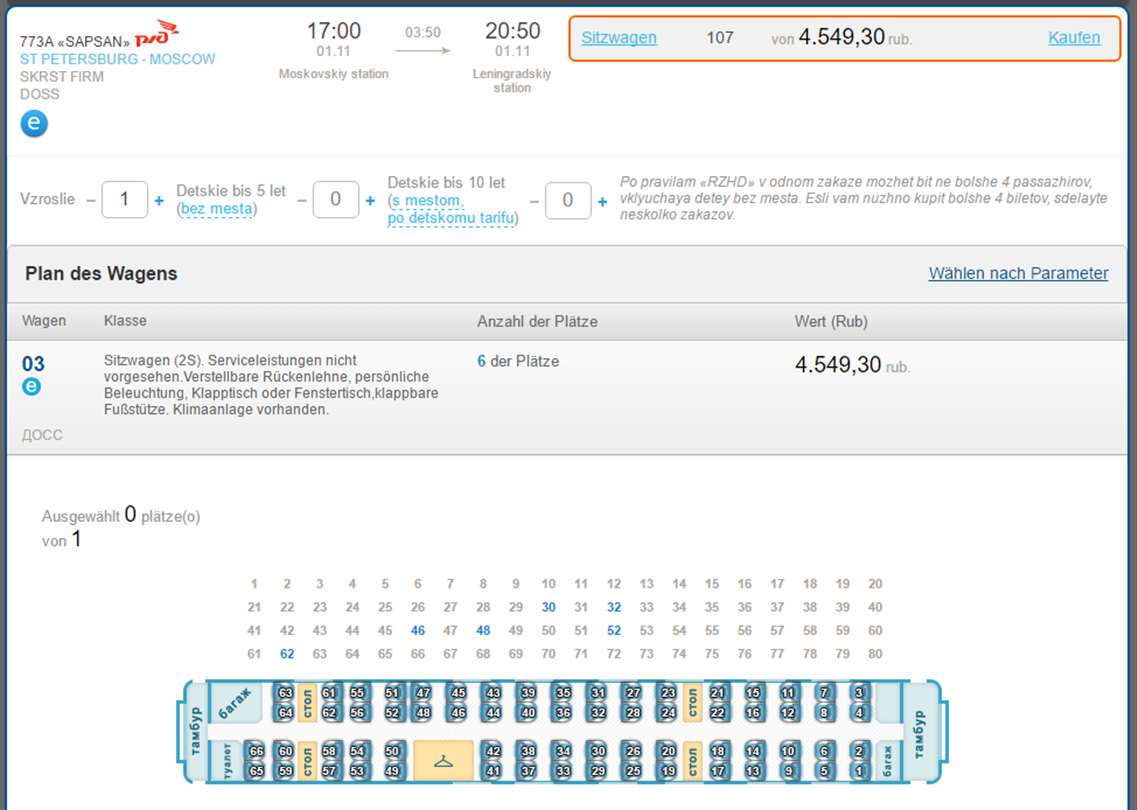This screenshot has width=1137, height=810.
Task: Pick seat 30 icon in the car diagram
Action: tap(597, 751)
